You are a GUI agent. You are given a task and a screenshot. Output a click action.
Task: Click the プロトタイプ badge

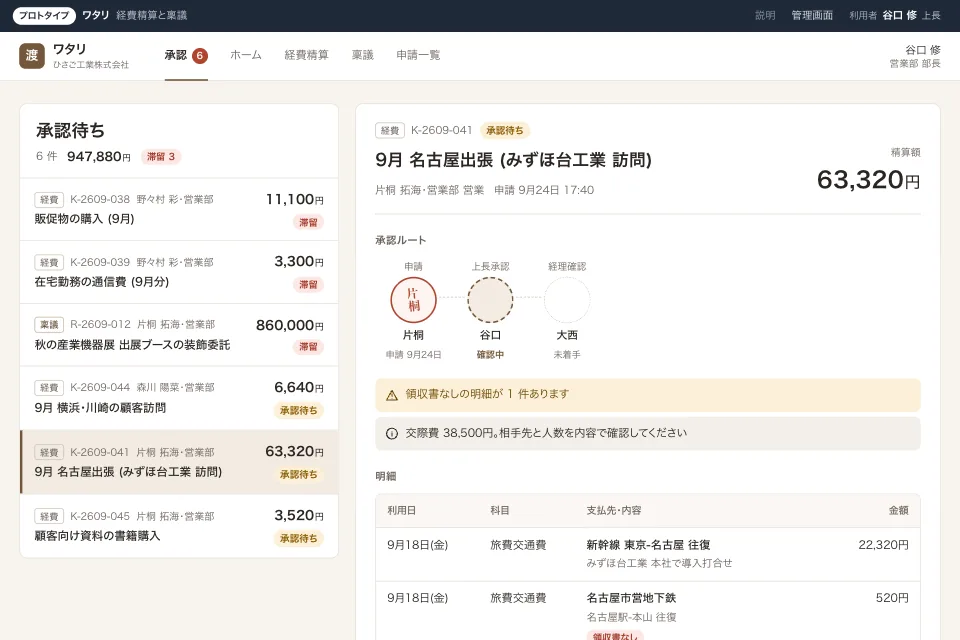click(x=44, y=15)
